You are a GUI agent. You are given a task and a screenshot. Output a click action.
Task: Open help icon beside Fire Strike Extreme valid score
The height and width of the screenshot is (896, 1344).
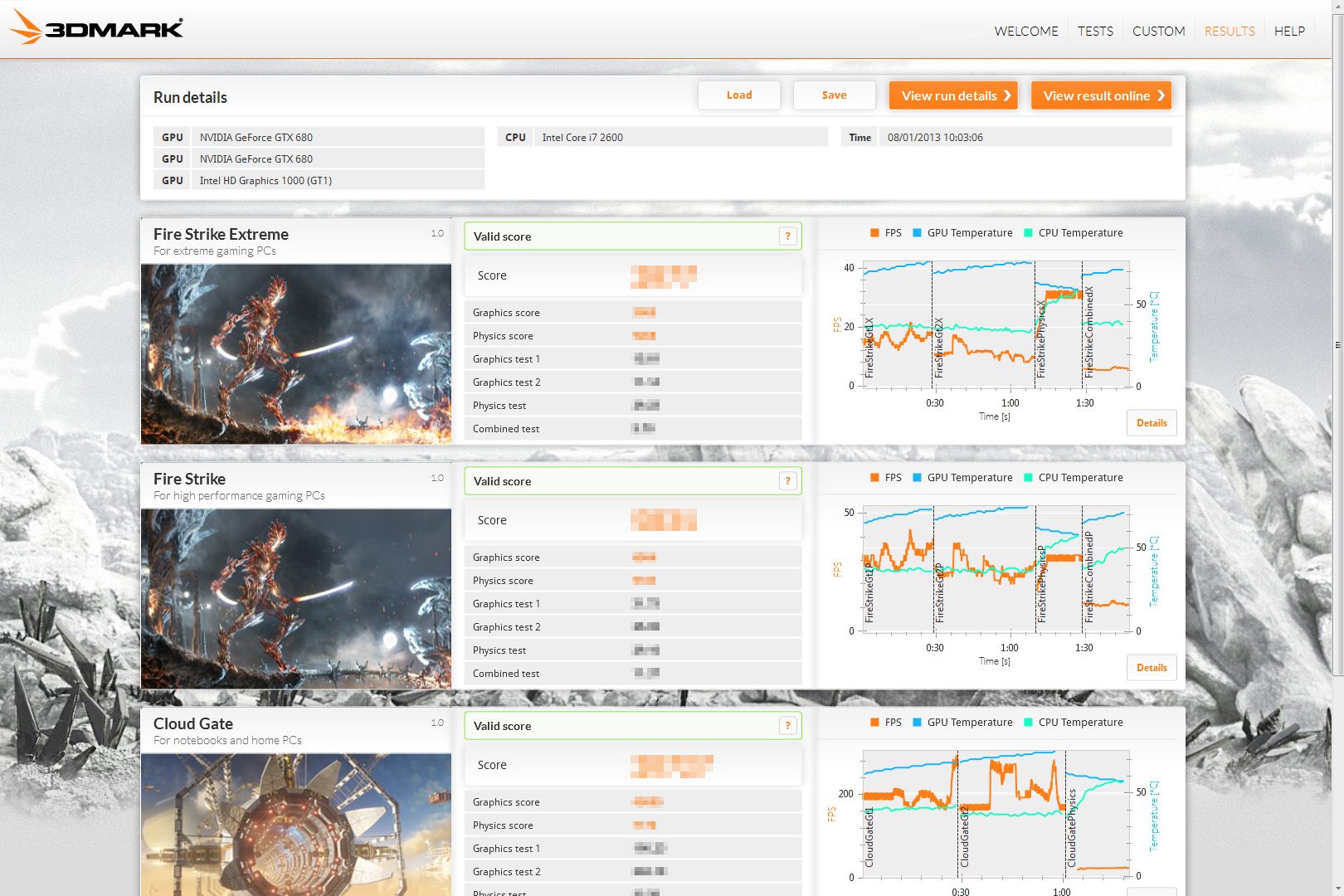tap(788, 236)
